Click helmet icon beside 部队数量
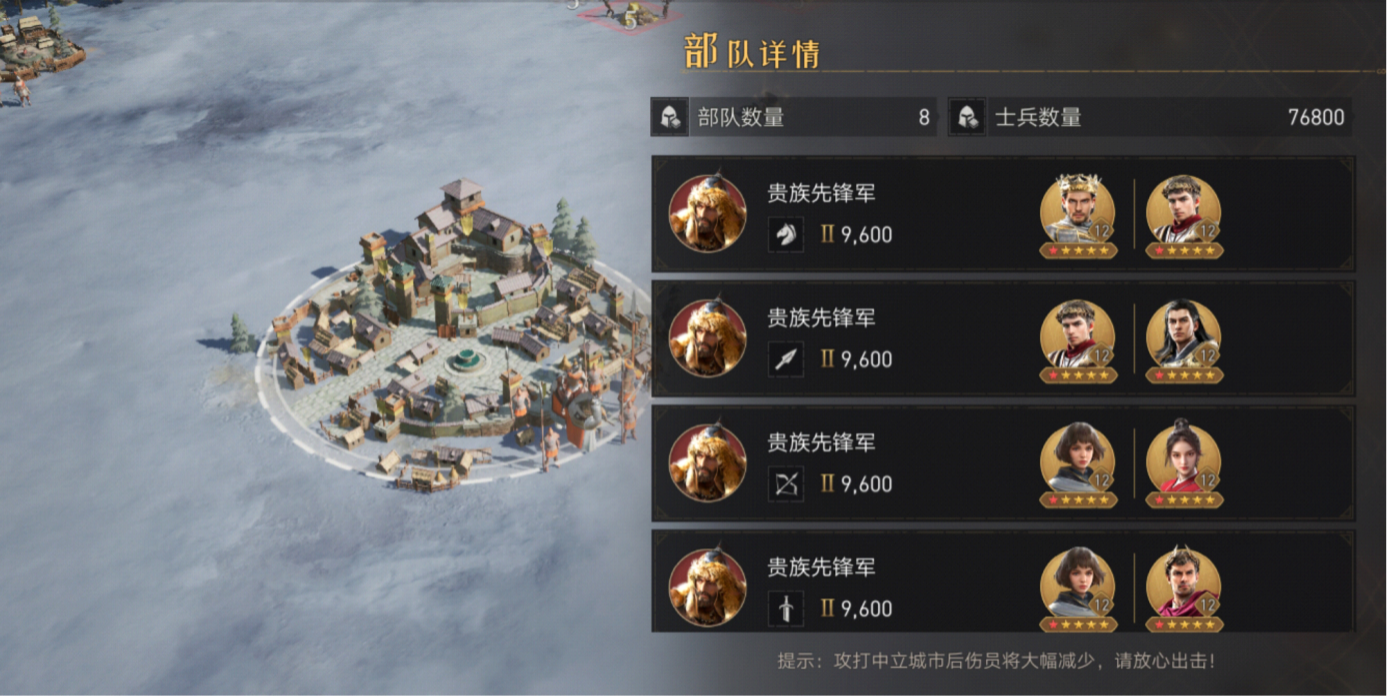Viewport: 1390px width, 699px height. (668, 118)
